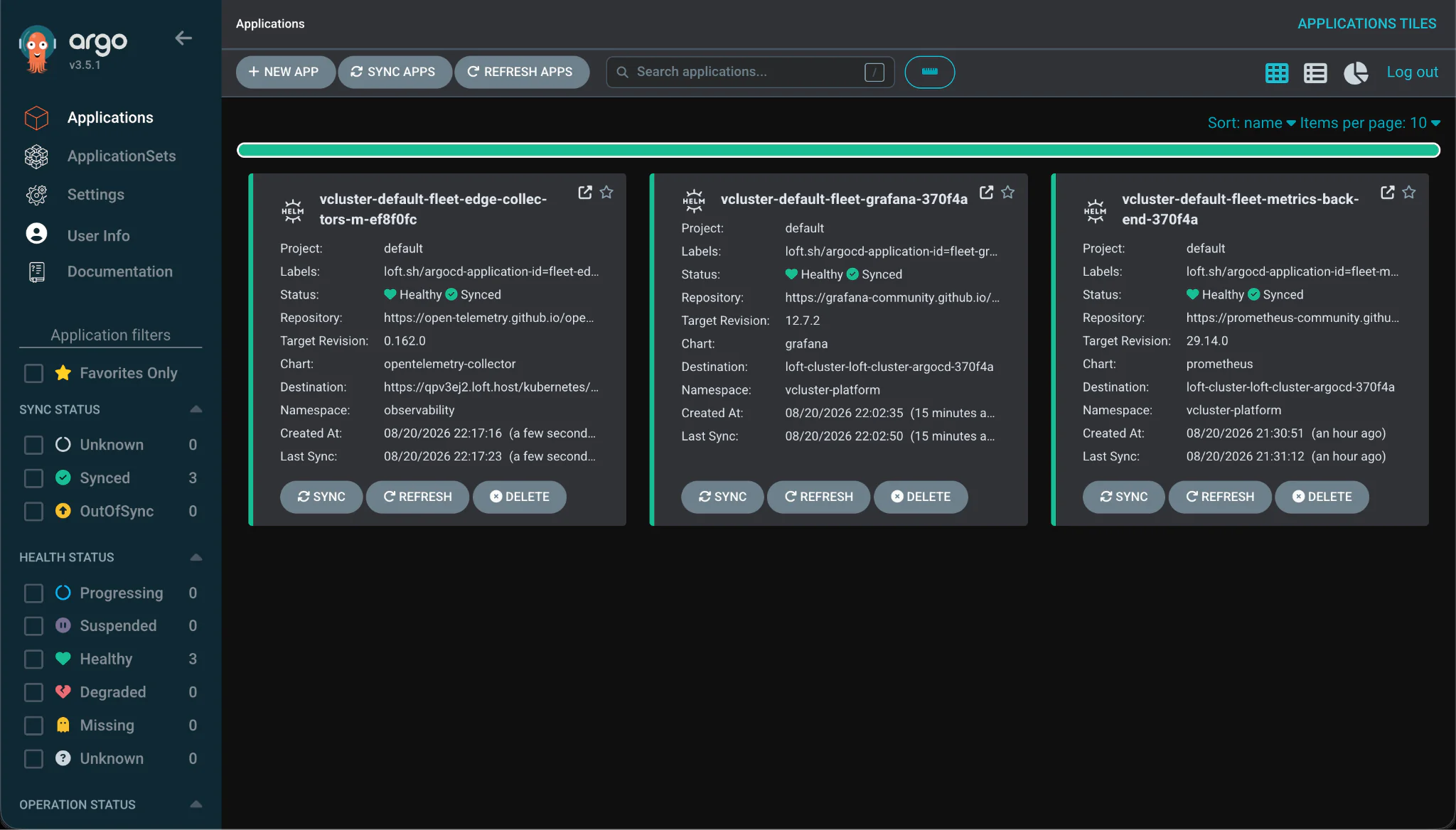Open Applications in the sidebar
The image size is (1456, 830).
(x=110, y=117)
